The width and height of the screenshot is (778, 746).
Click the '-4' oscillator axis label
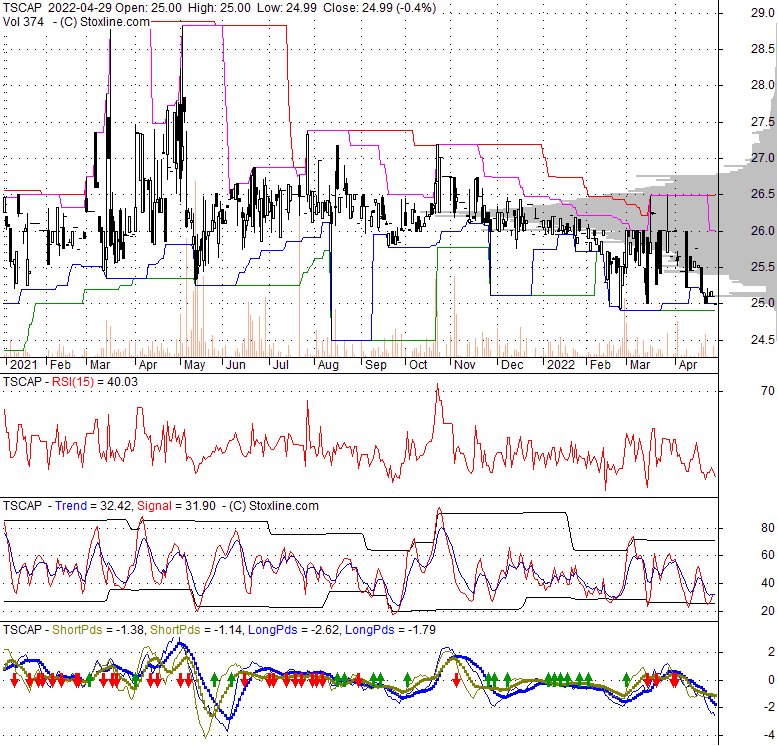[x=768, y=735]
